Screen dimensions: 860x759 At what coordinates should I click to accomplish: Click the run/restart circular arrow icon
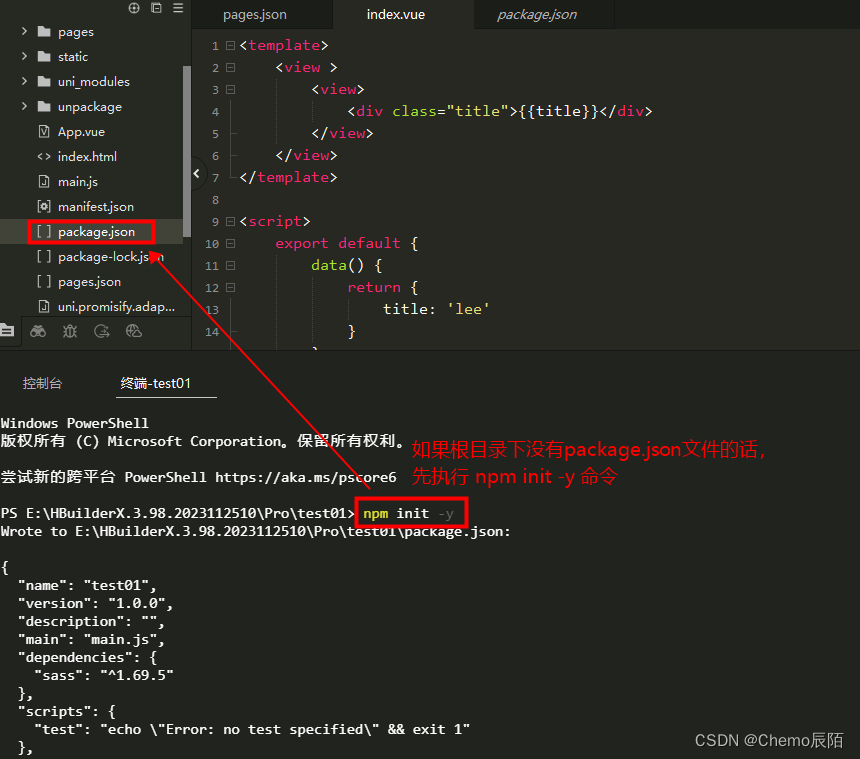click(103, 330)
